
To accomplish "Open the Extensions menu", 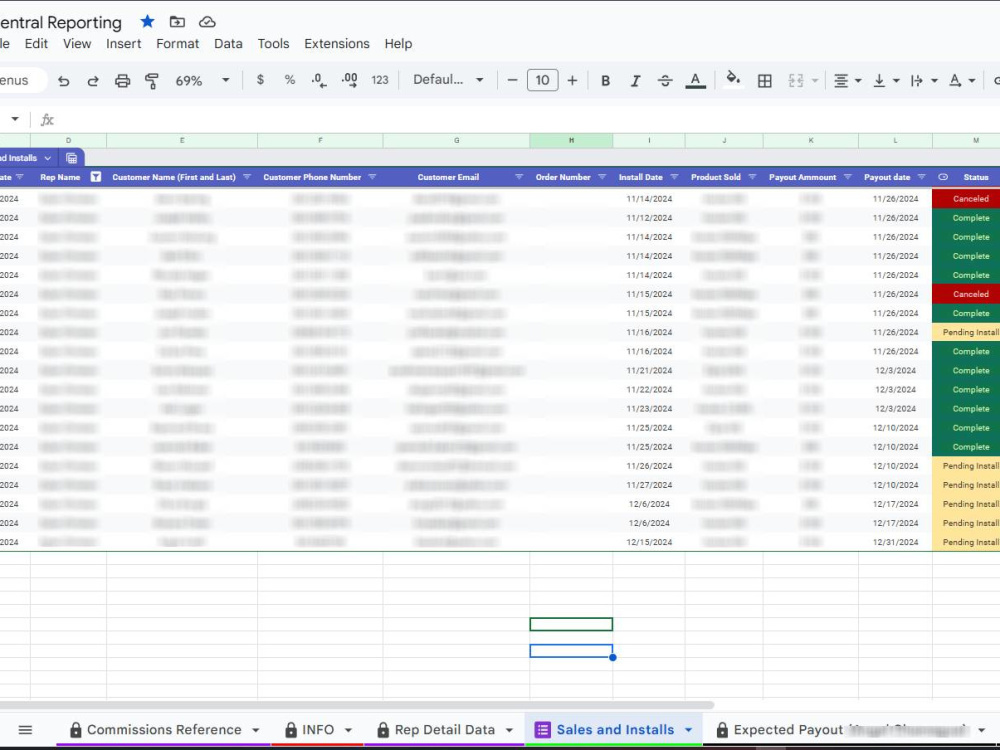I will pos(337,43).
